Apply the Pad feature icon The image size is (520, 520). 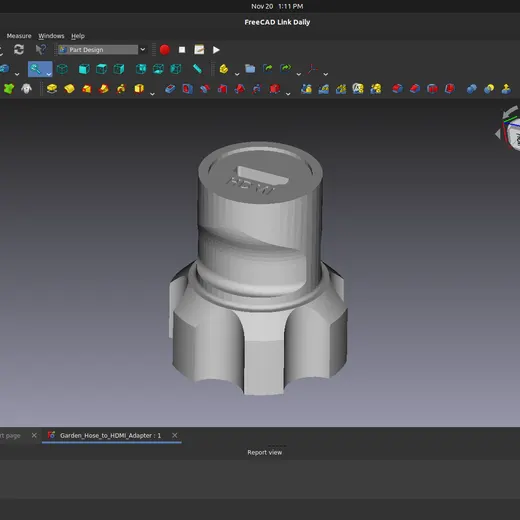pyautogui.click(x=52, y=89)
